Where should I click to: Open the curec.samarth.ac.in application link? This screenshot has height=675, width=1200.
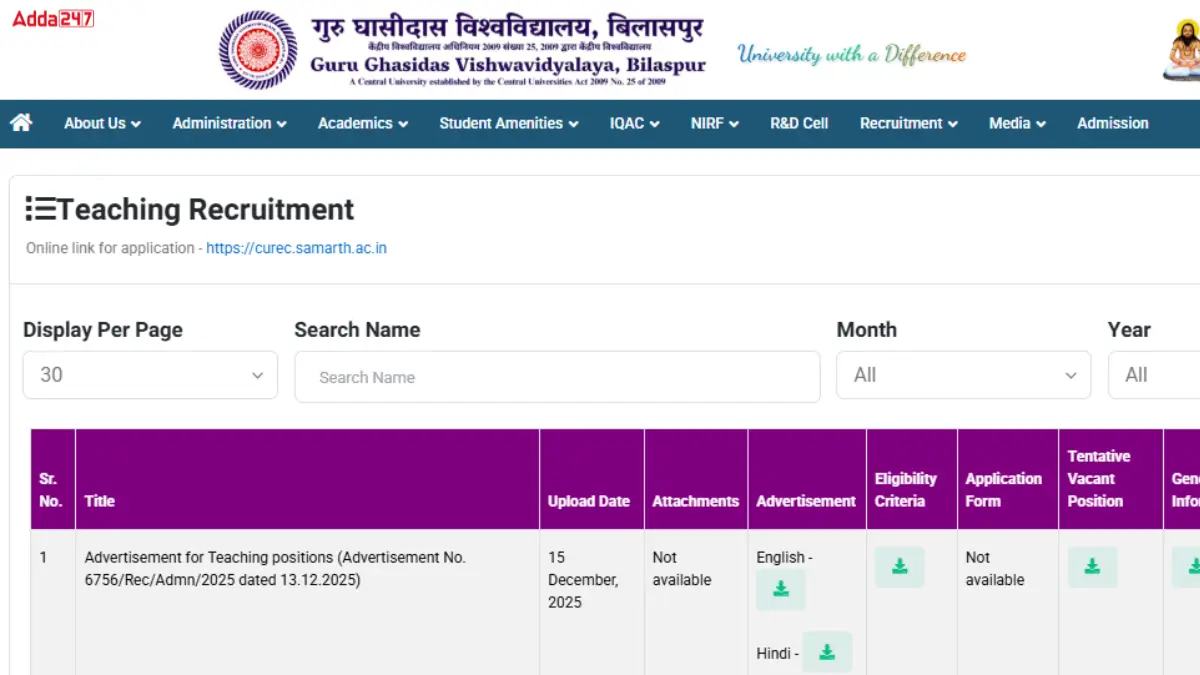coord(296,248)
